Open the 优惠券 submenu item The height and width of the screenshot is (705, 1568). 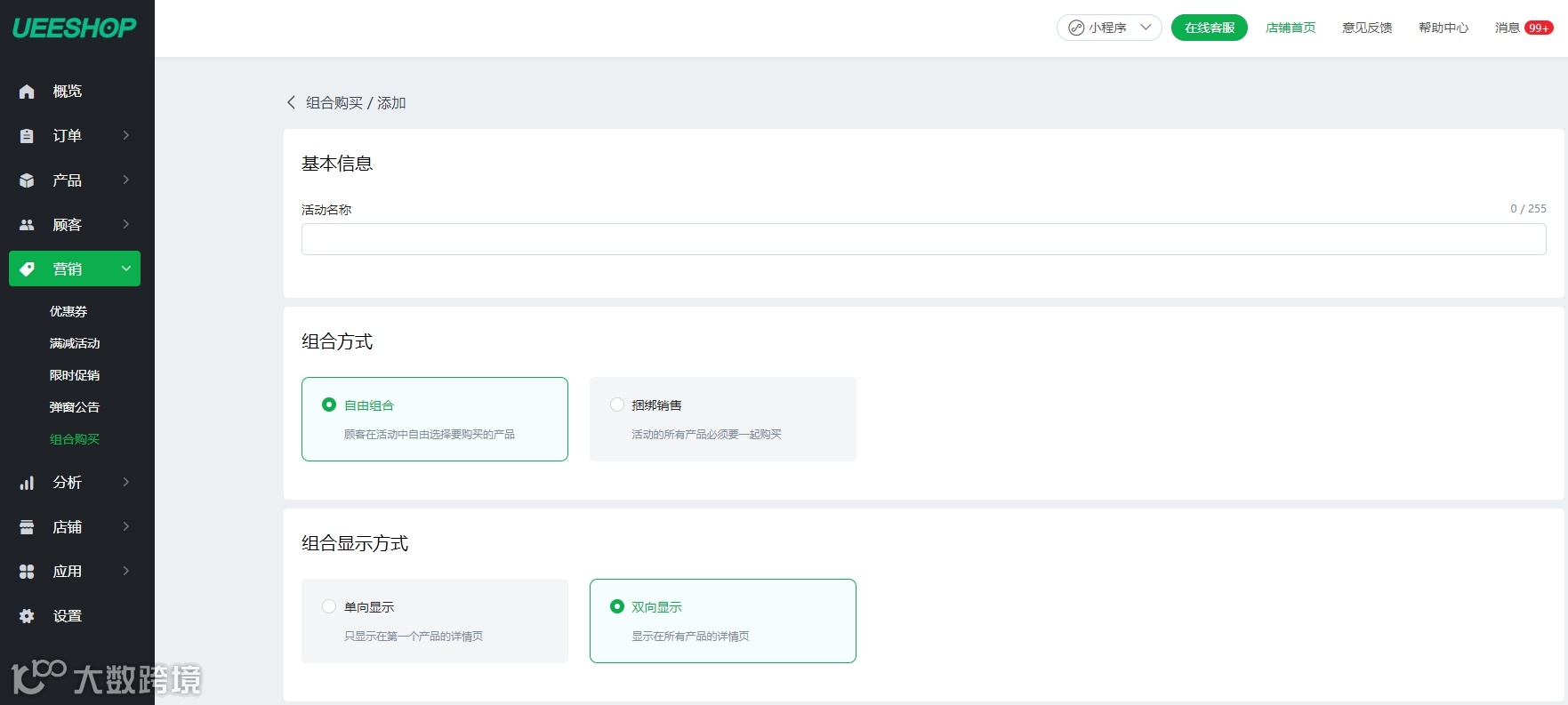pyautogui.click(x=68, y=311)
